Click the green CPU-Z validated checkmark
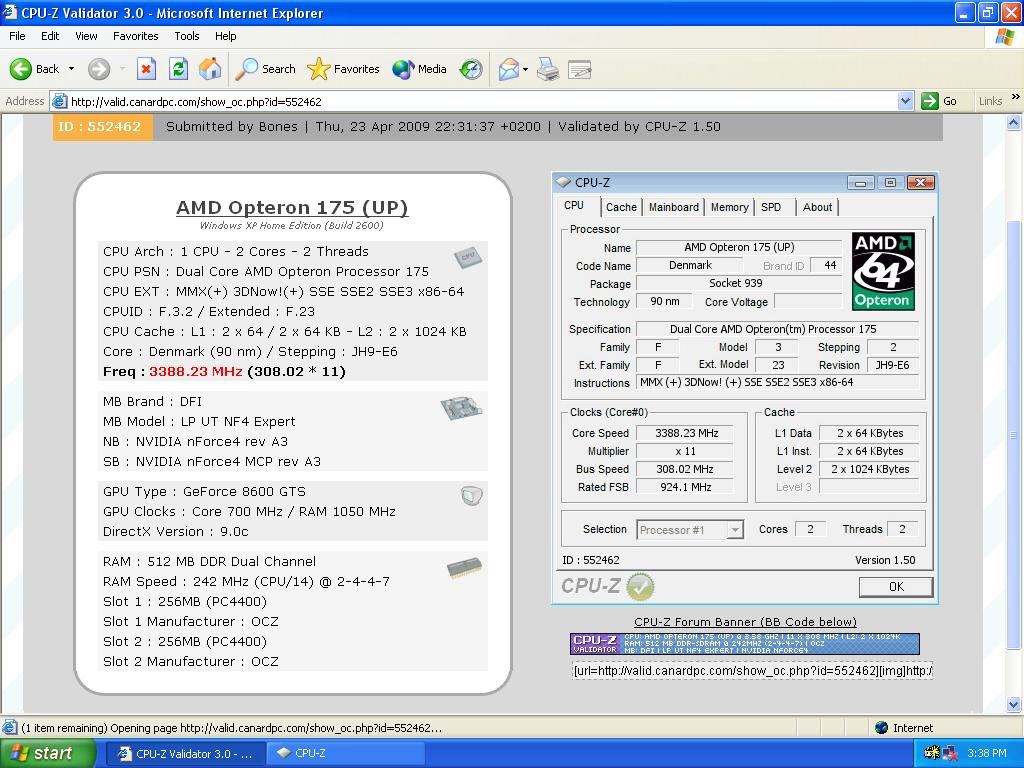The height and width of the screenshot is (768, 1024). 640,586
